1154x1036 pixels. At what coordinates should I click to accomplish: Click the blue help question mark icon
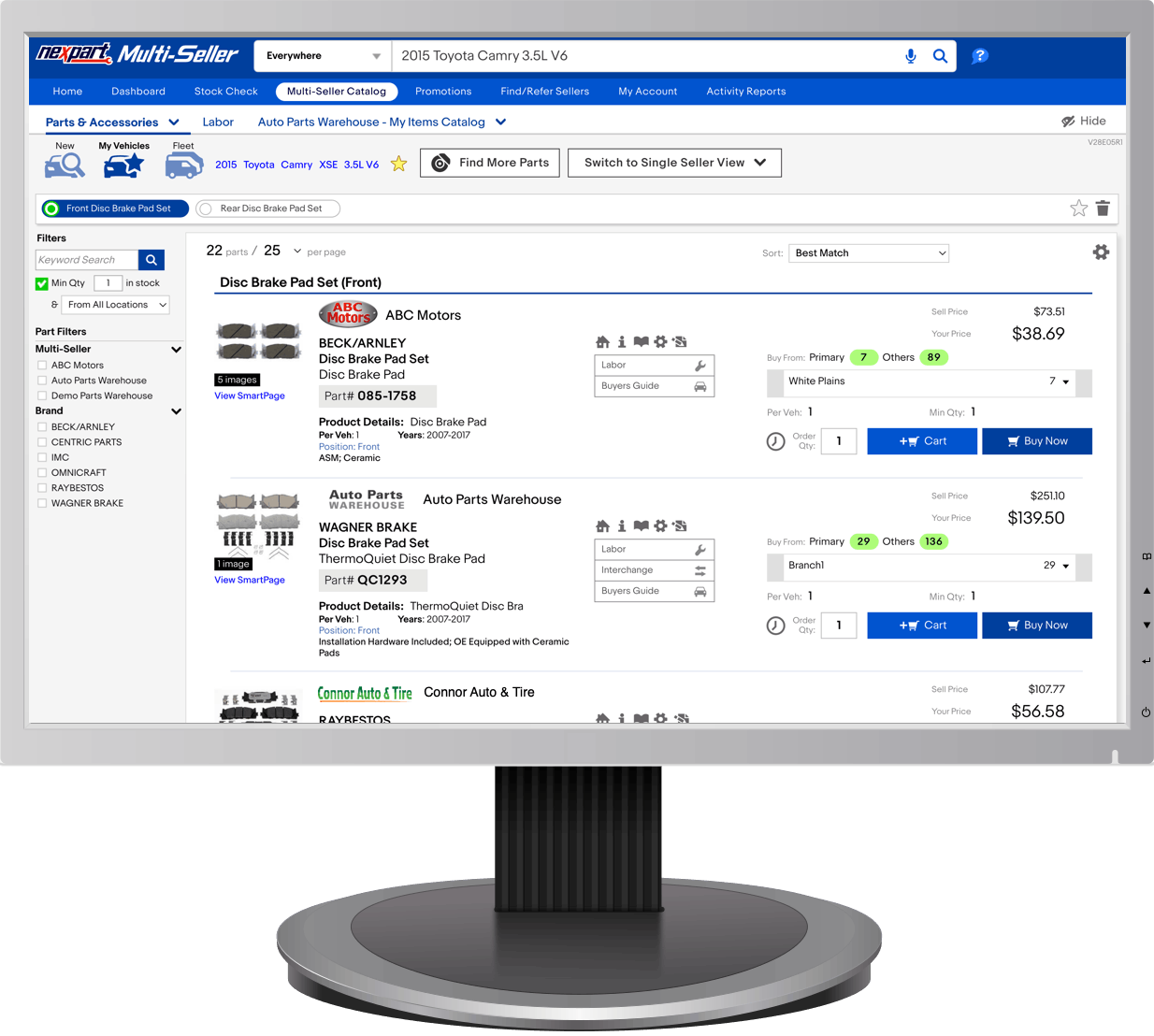(x=979, y=56)
